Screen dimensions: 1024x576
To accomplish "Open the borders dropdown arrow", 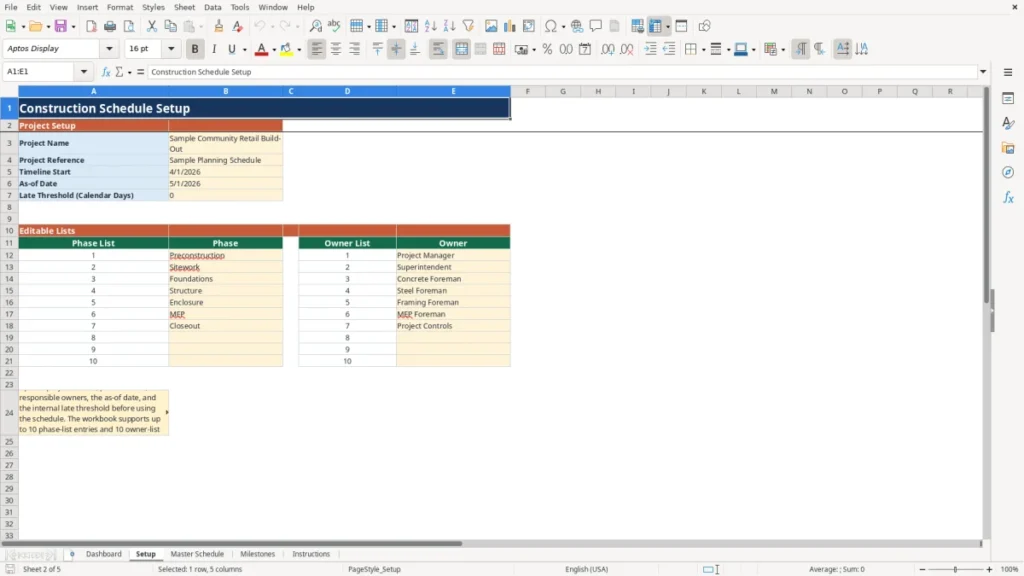I will click(x=703, y=50).
